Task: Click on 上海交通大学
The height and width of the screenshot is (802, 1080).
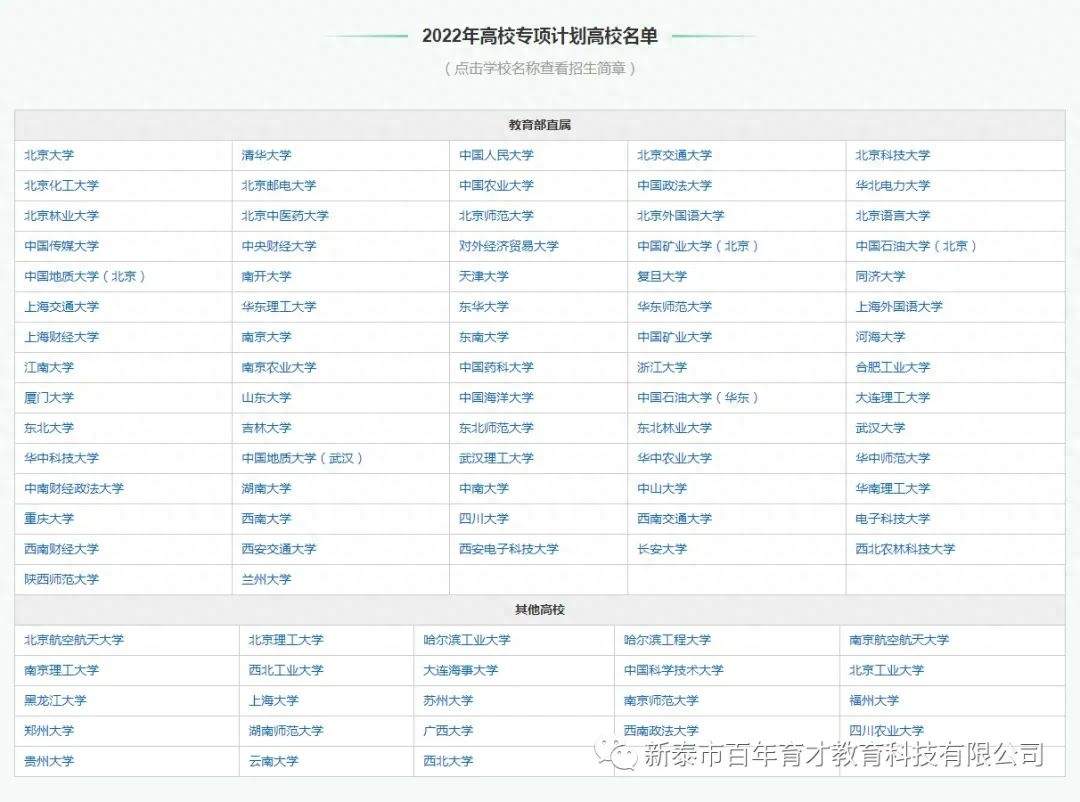Action: (62, 307)
